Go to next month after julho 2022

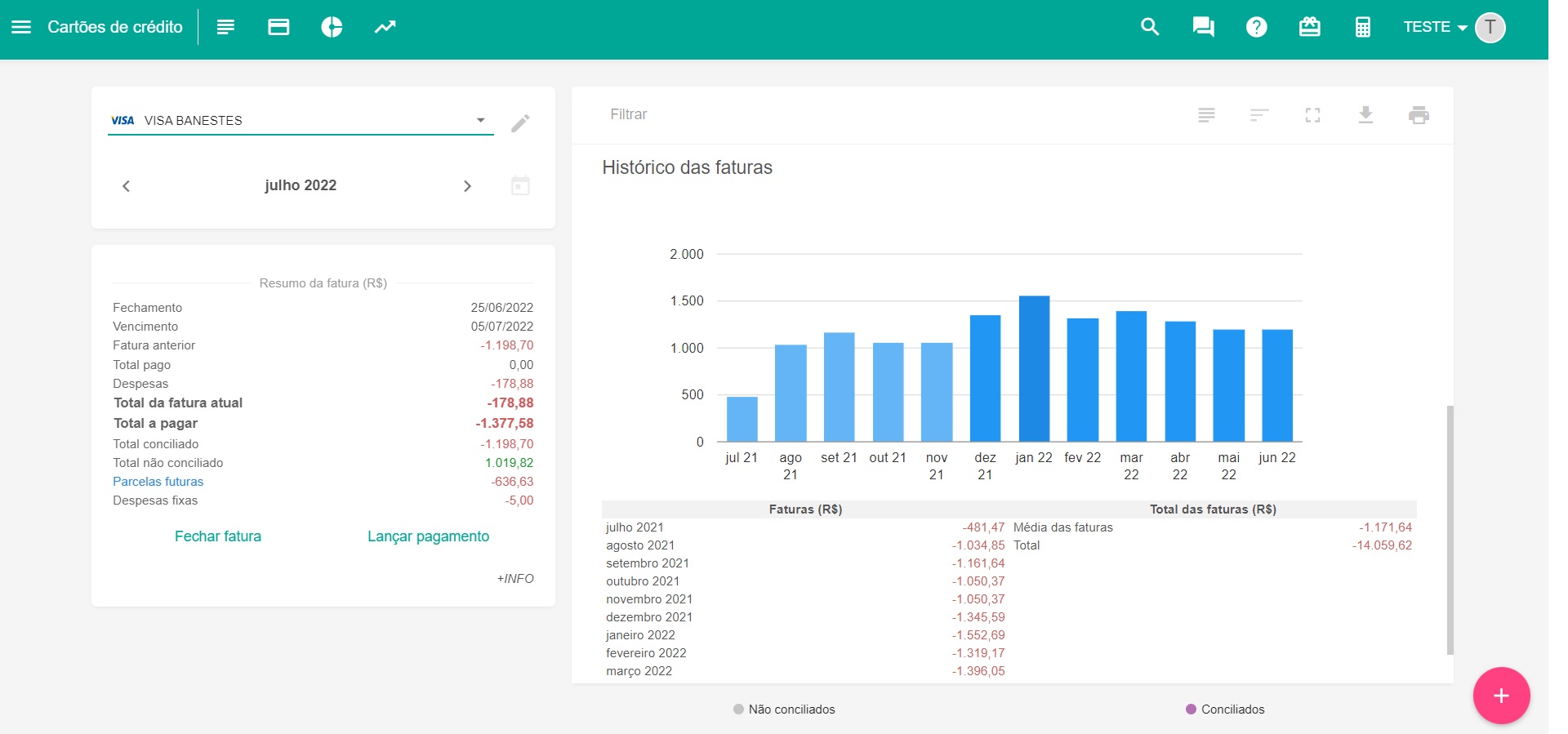coord(467,186)
